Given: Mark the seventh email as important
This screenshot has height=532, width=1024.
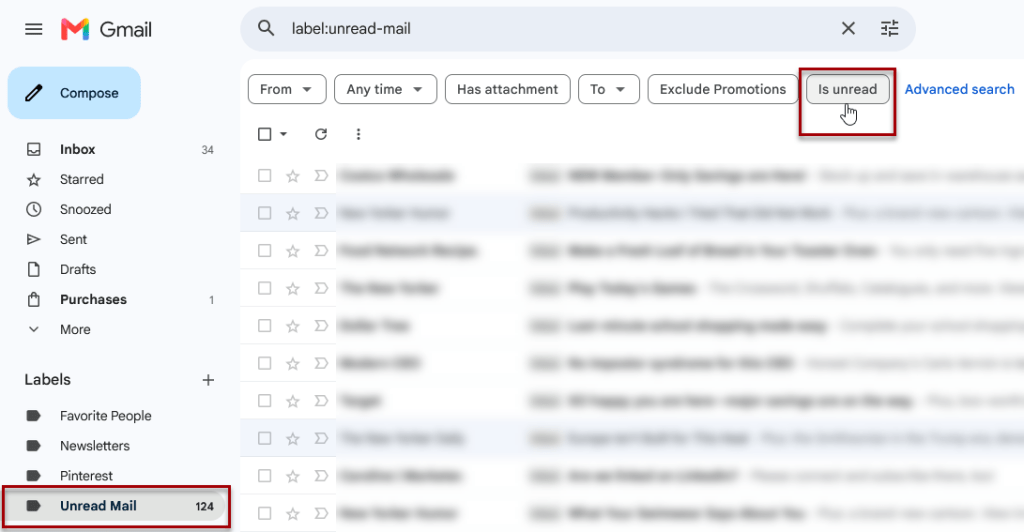Looking at the screenshot, I should click(321, 401).
